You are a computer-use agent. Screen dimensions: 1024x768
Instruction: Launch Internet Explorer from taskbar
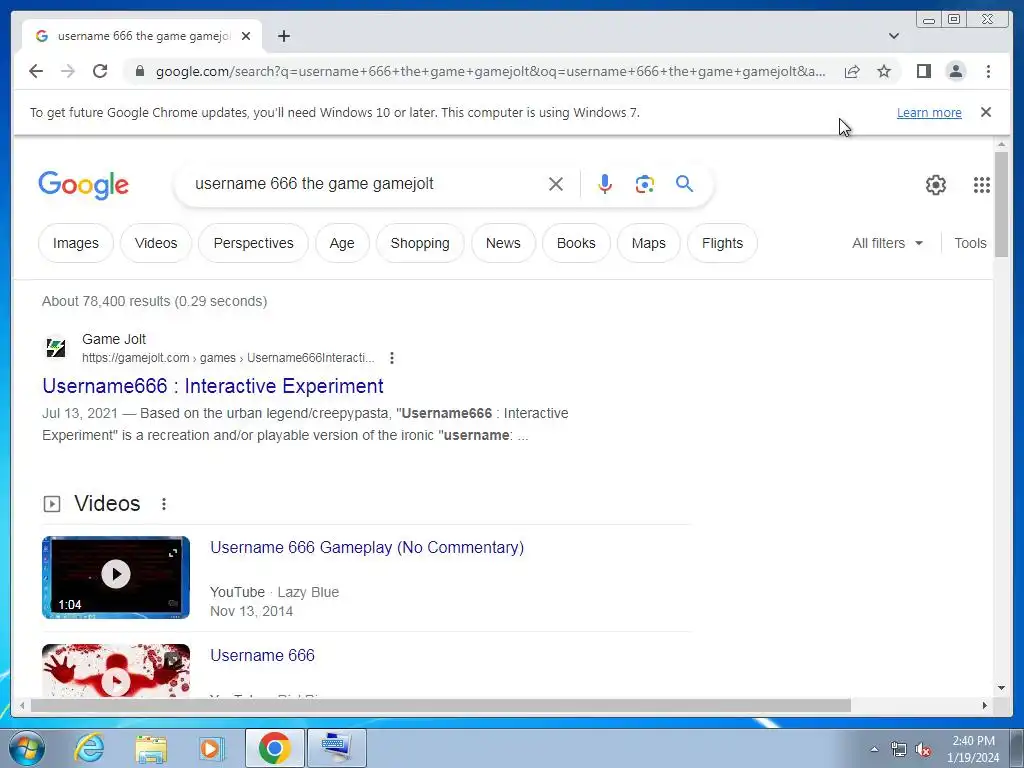89,748
